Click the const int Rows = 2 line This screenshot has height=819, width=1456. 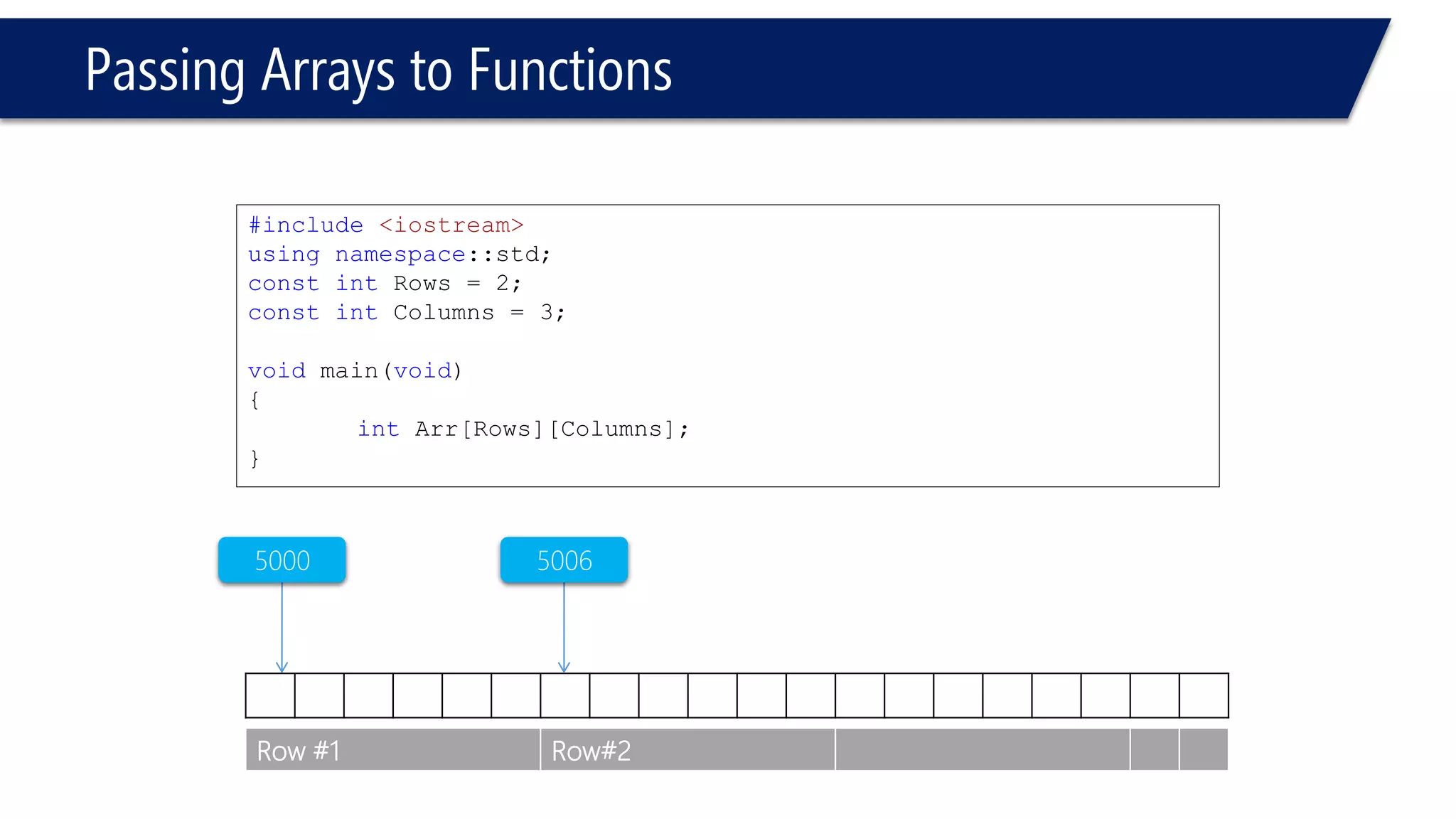[385, 284]
